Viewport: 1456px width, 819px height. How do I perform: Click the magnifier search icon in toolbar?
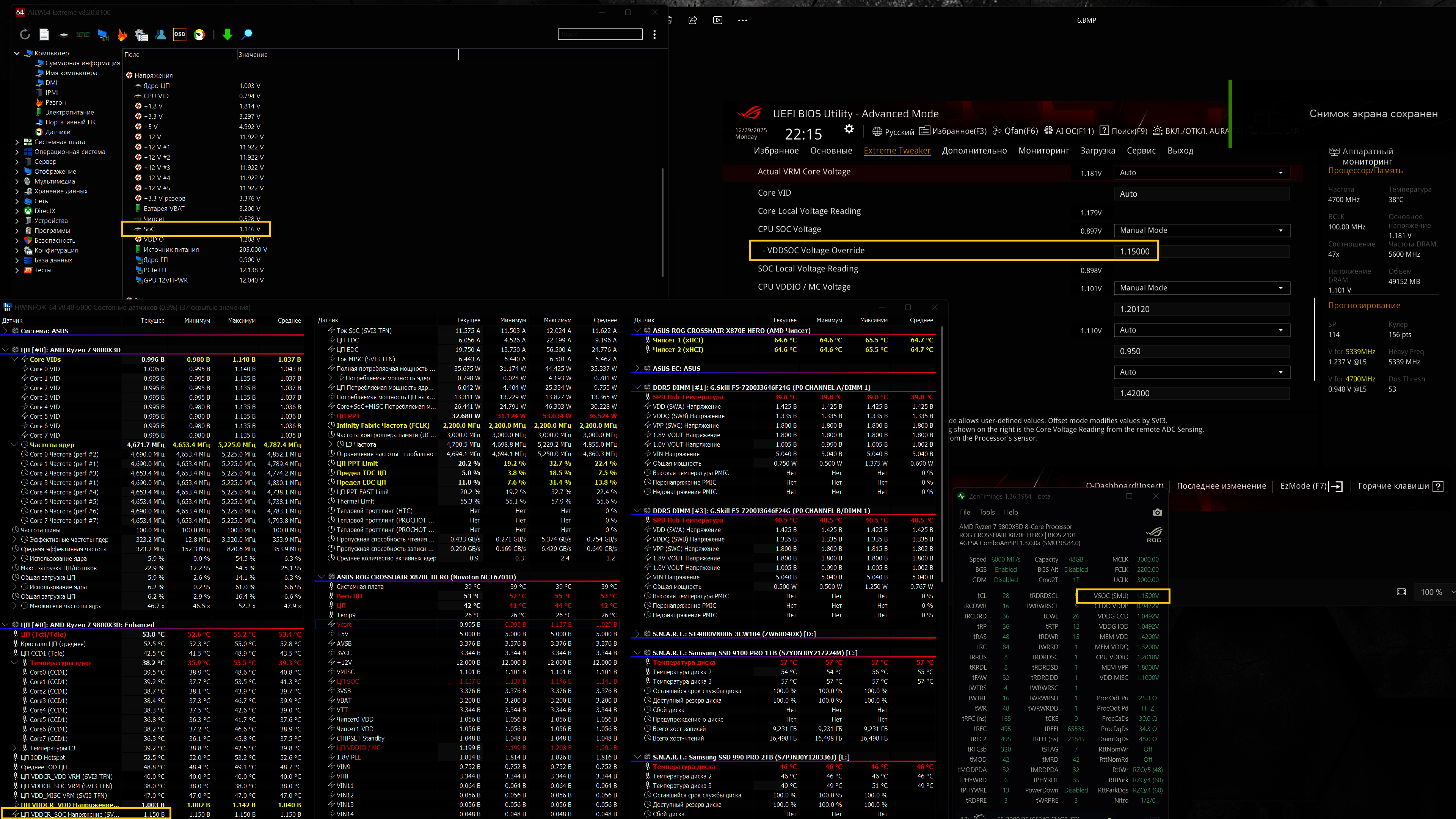click(x=247, y=35)
